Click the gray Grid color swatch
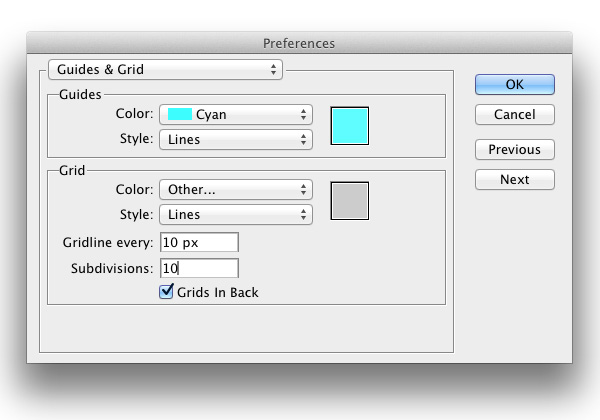Screen dimensions: 600x420 click(x=350, y=201)
